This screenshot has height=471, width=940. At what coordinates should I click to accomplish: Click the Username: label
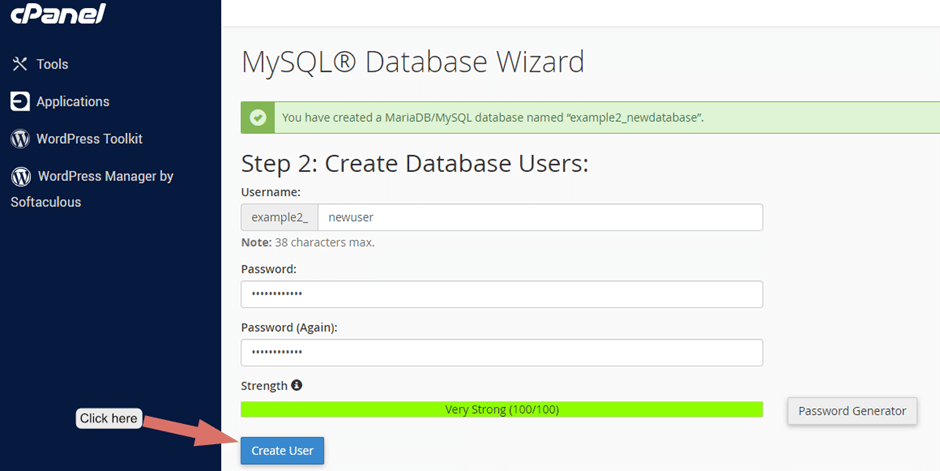pyautogui.click(x=270, y=192)
